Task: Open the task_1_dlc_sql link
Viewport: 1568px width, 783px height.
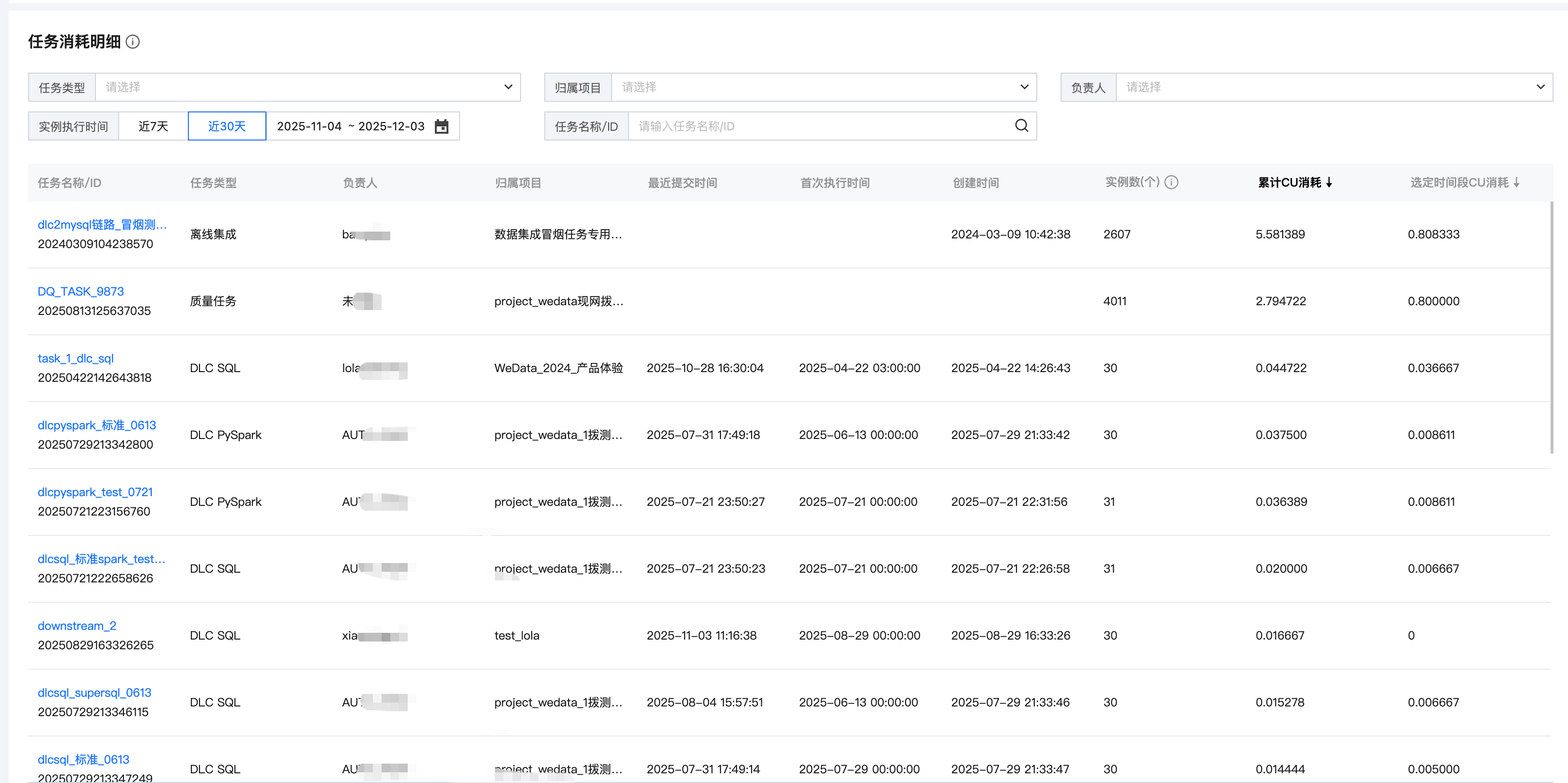Action: click(x=76, y=358)
